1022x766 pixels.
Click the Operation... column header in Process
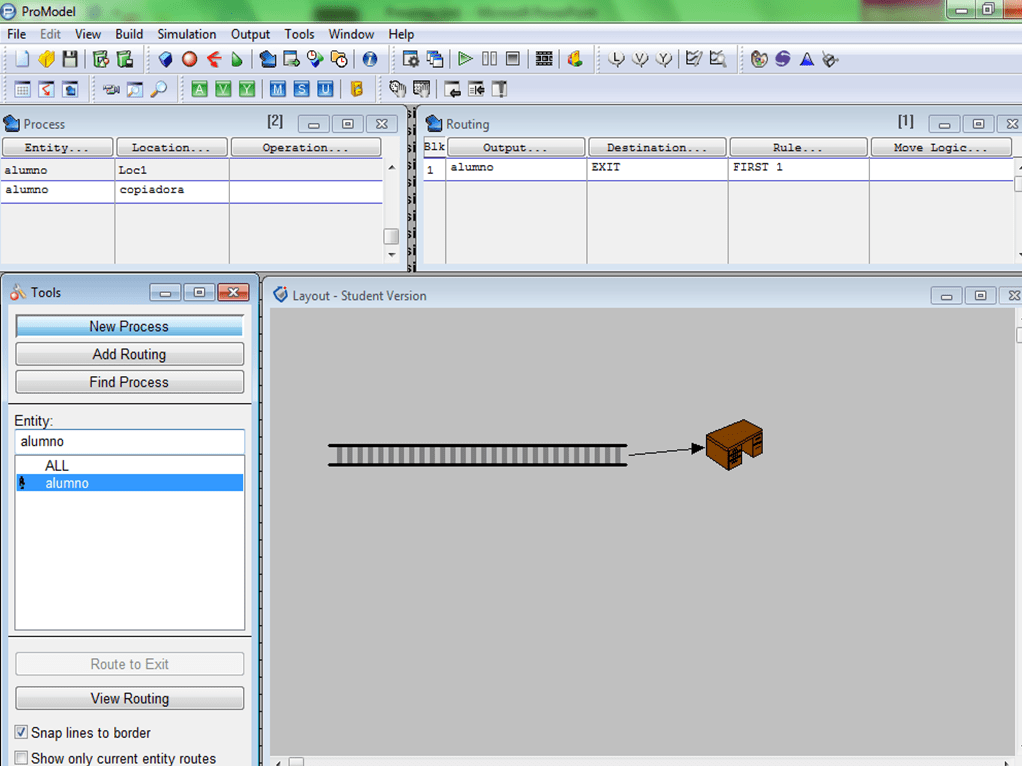(x=305, y=148)
